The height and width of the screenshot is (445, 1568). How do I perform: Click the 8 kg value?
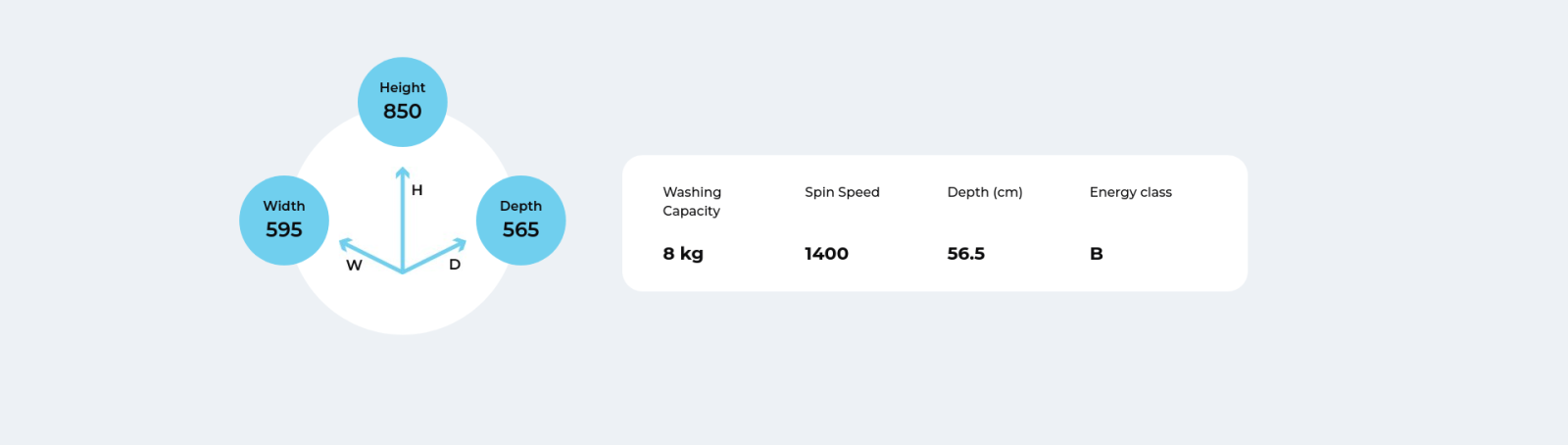[683, 254]
